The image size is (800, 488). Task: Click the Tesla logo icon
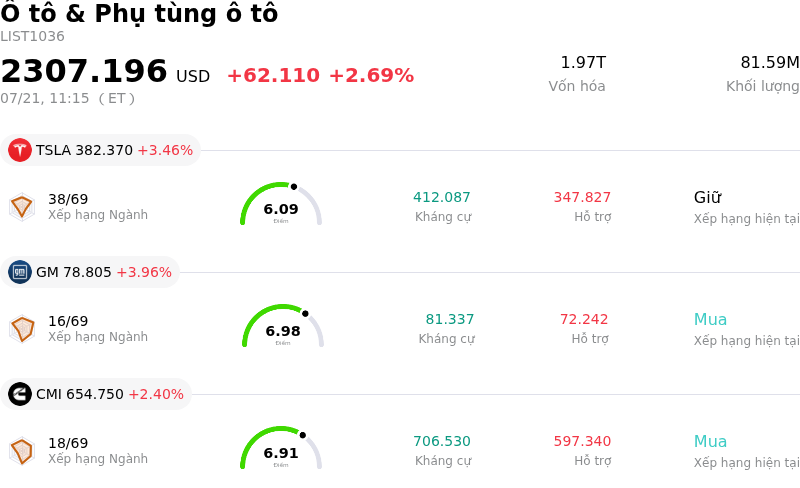click(20, 150)
